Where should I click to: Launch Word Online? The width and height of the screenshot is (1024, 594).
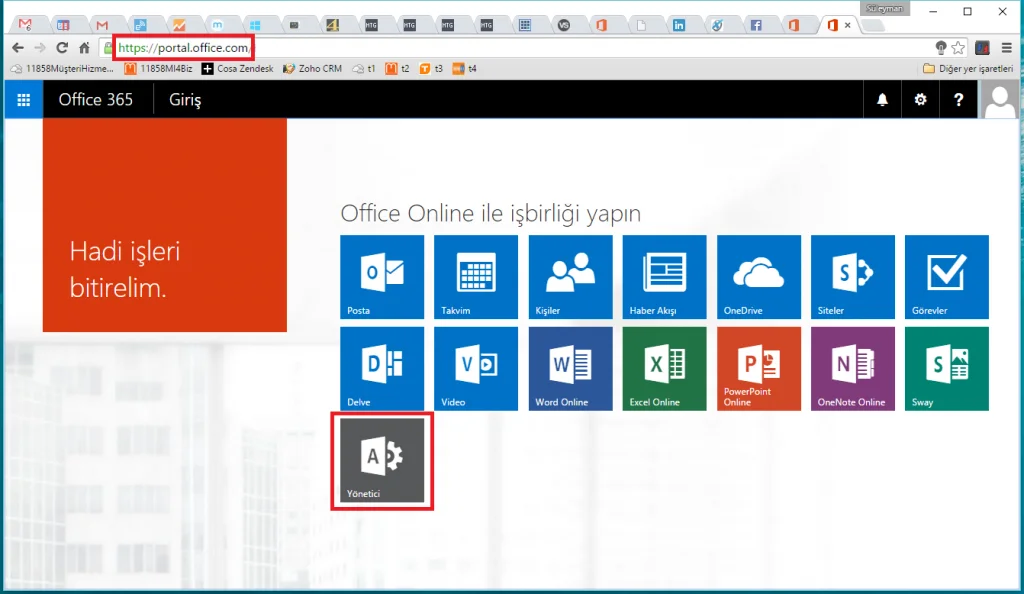[570, 368]
